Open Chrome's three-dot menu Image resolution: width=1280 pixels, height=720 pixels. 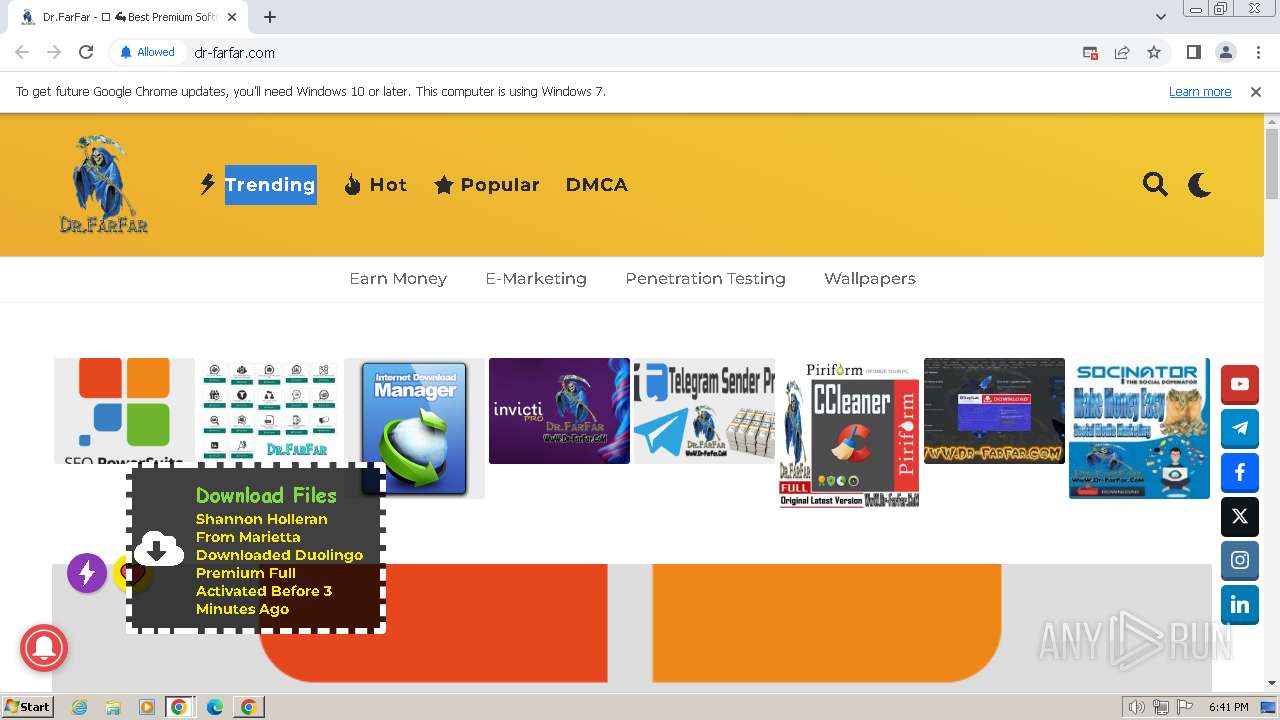pyautogui.click(x=1257, y=52)
